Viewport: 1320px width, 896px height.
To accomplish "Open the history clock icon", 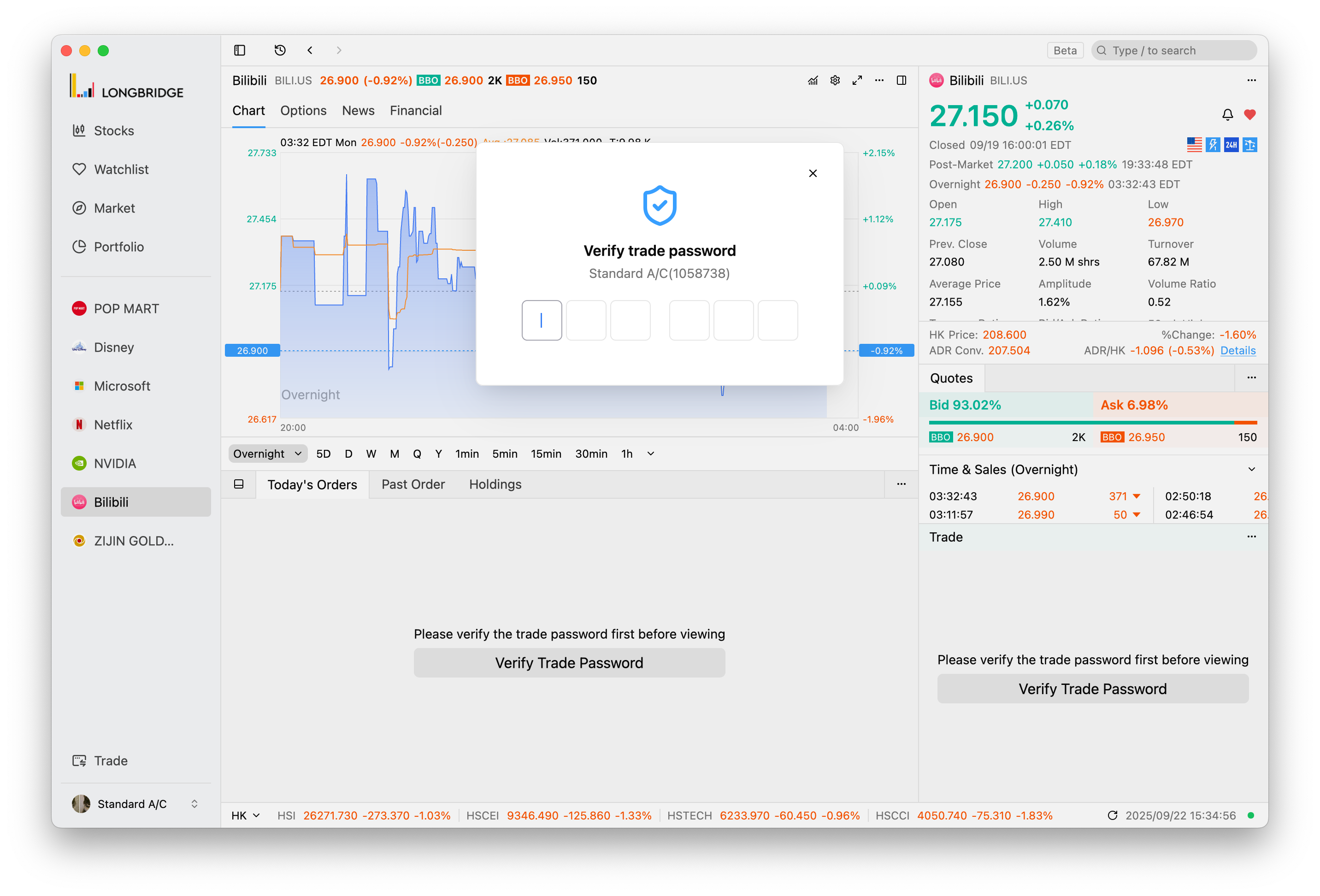I will pos(280,50).
